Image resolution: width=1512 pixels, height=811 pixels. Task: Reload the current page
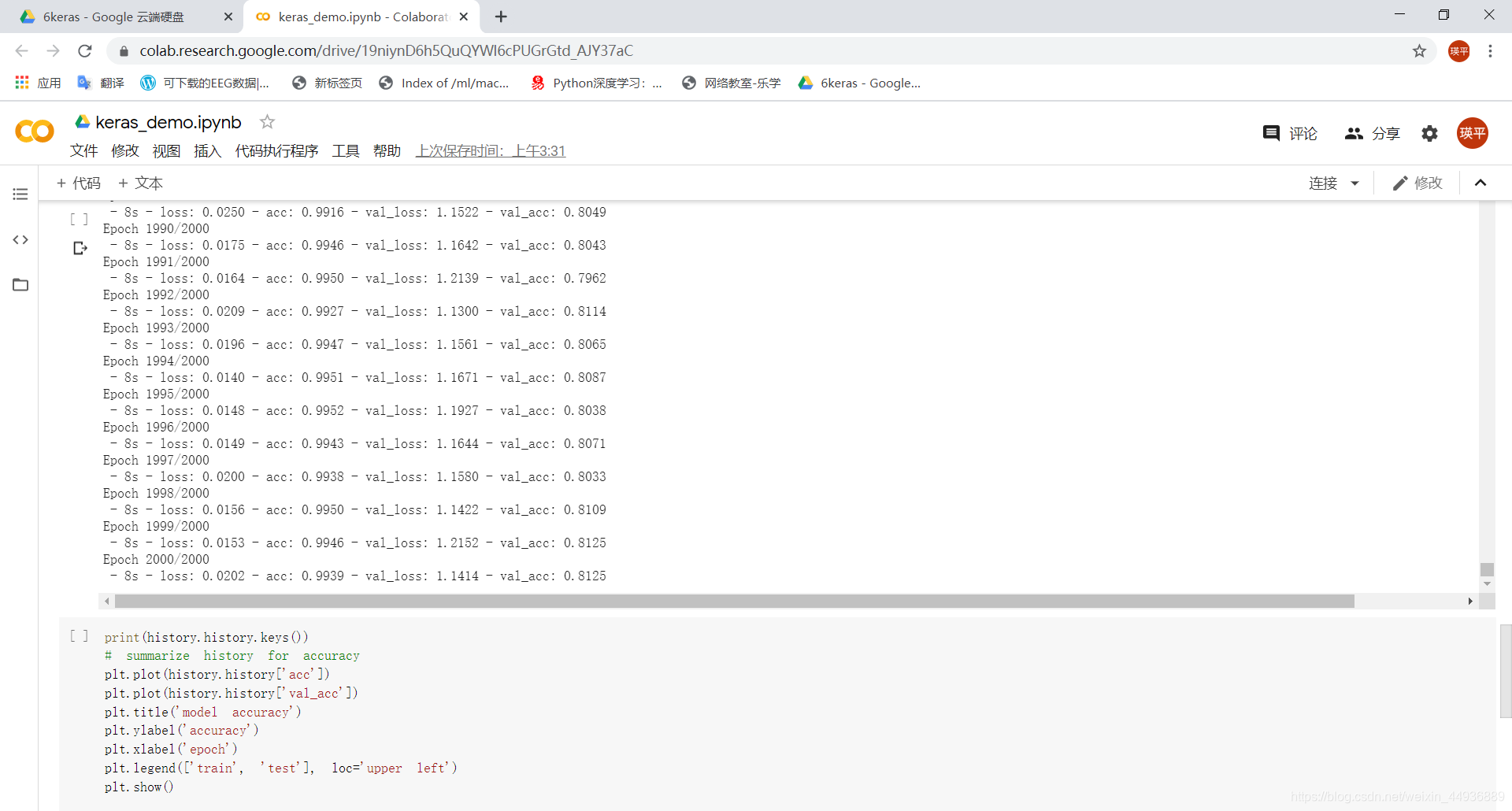click(x=85, y=51)
